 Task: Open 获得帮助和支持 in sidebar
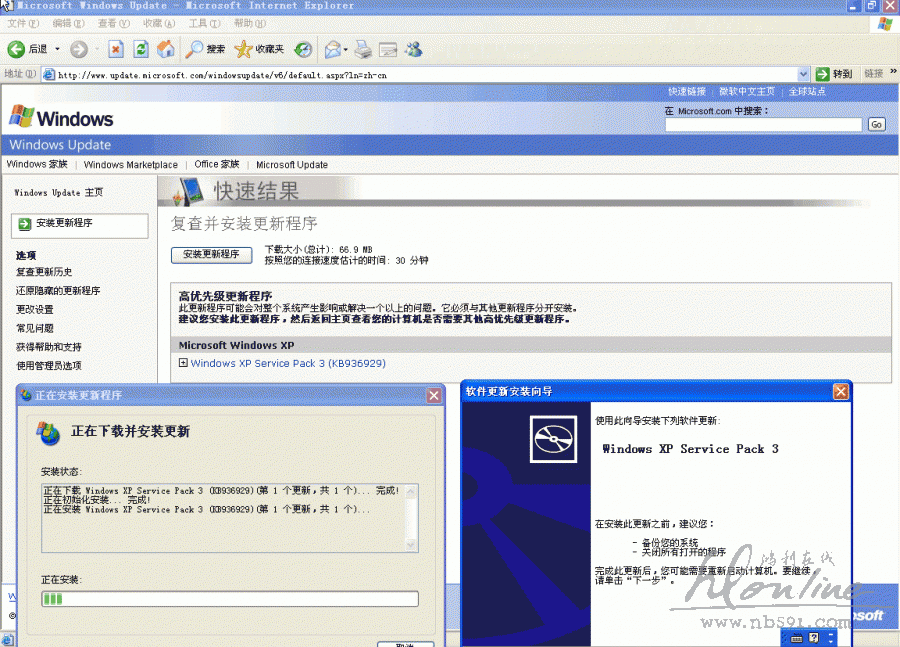(x=49, y=347)
